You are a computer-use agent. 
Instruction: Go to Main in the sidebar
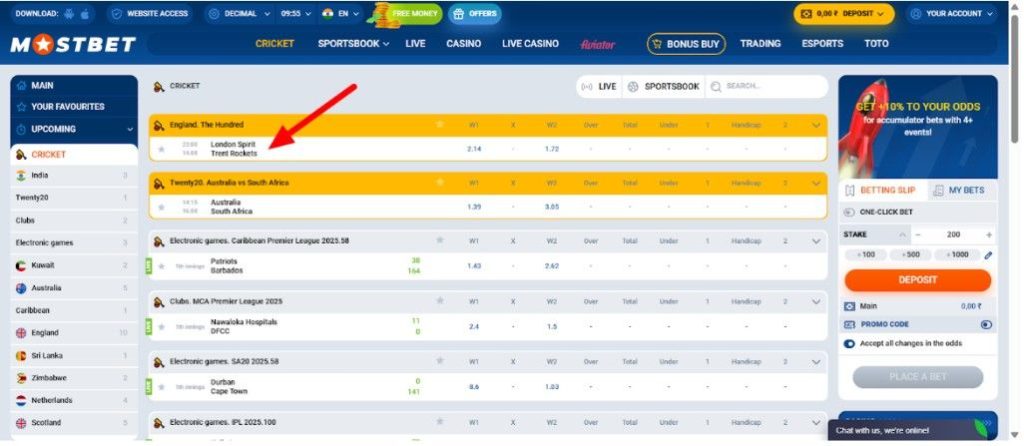[x=74, y=86]
